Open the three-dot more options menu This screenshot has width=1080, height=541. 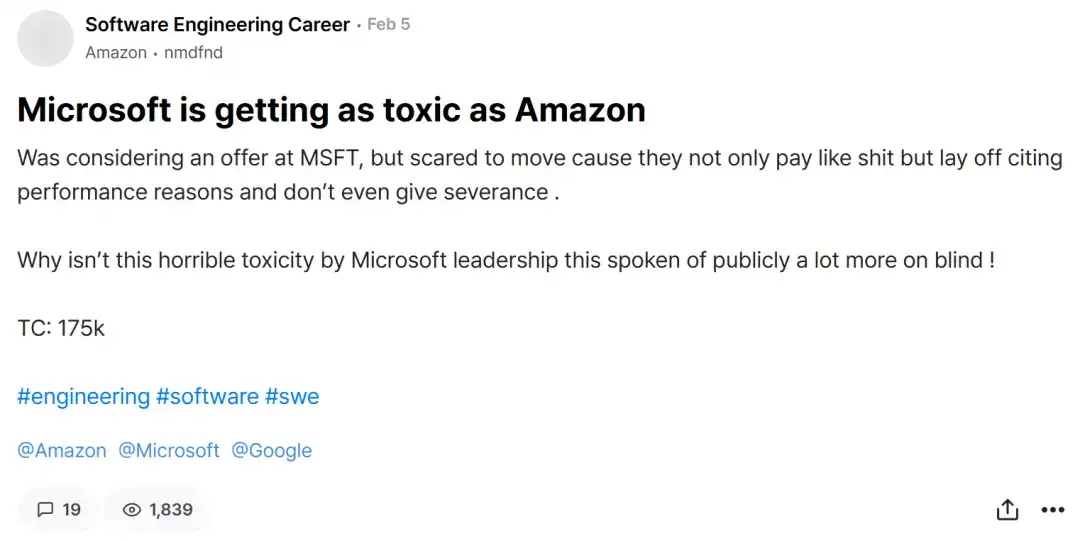click(x=1052, y=510)
